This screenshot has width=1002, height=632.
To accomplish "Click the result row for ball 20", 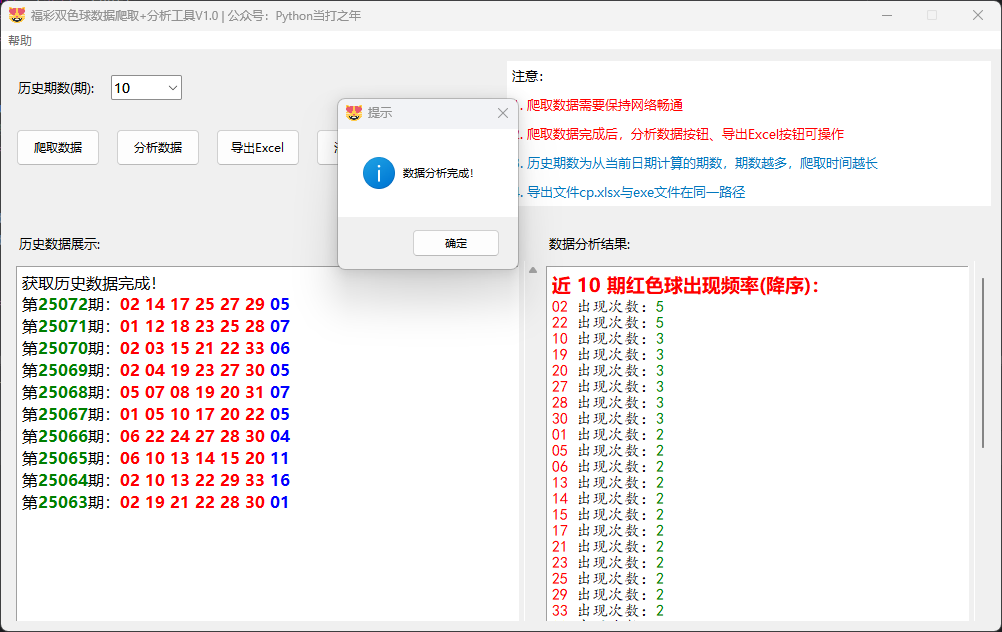I will [608, 371].
